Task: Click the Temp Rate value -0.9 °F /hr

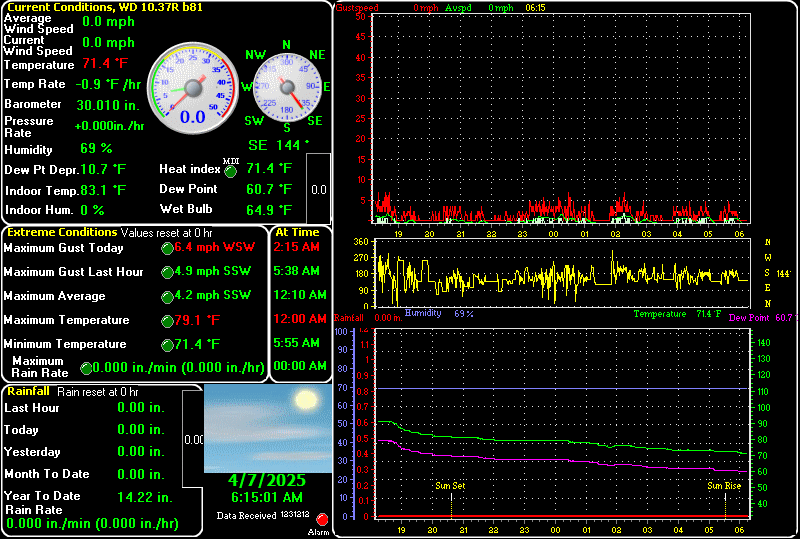Action: tap(108, 84)
